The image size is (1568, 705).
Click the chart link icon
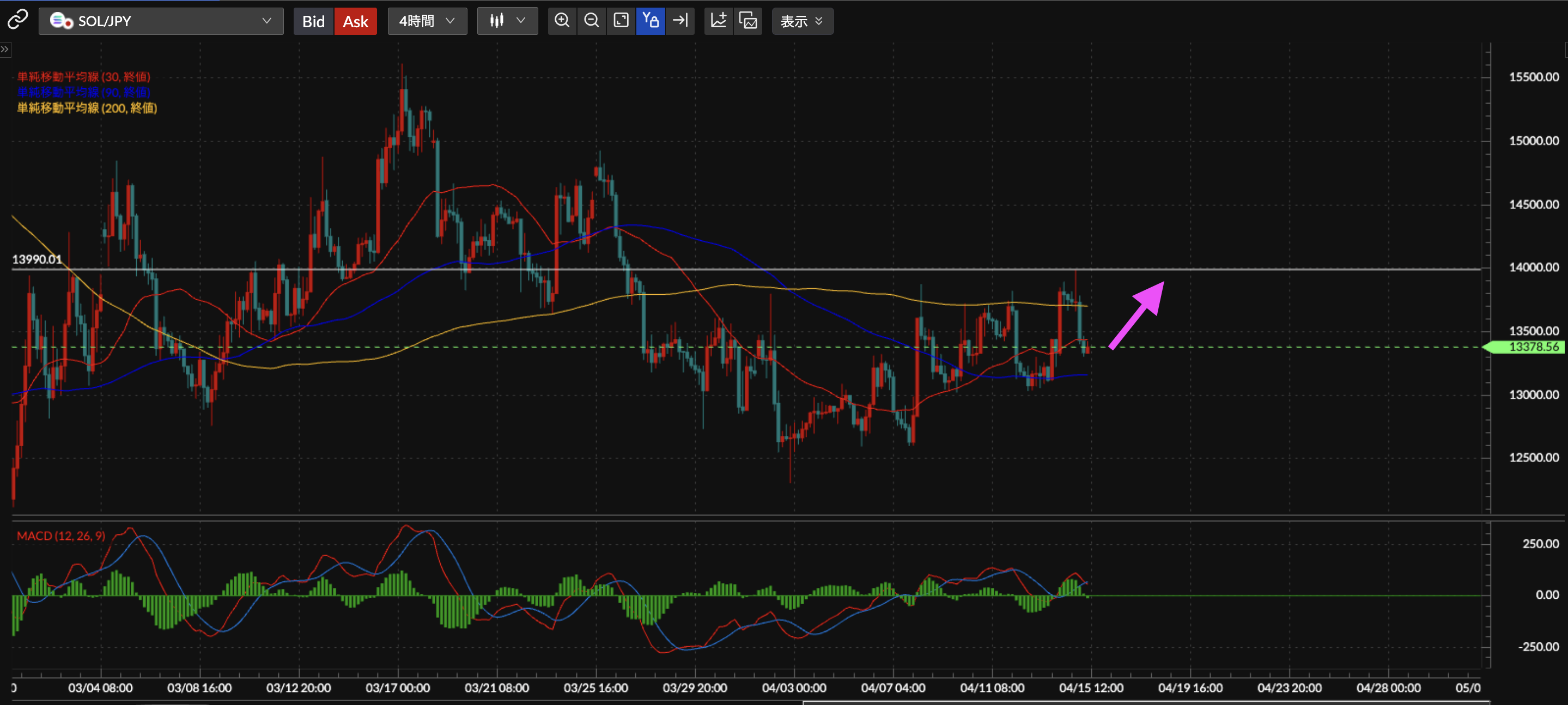pyautogui.click(x=17, y=20)
